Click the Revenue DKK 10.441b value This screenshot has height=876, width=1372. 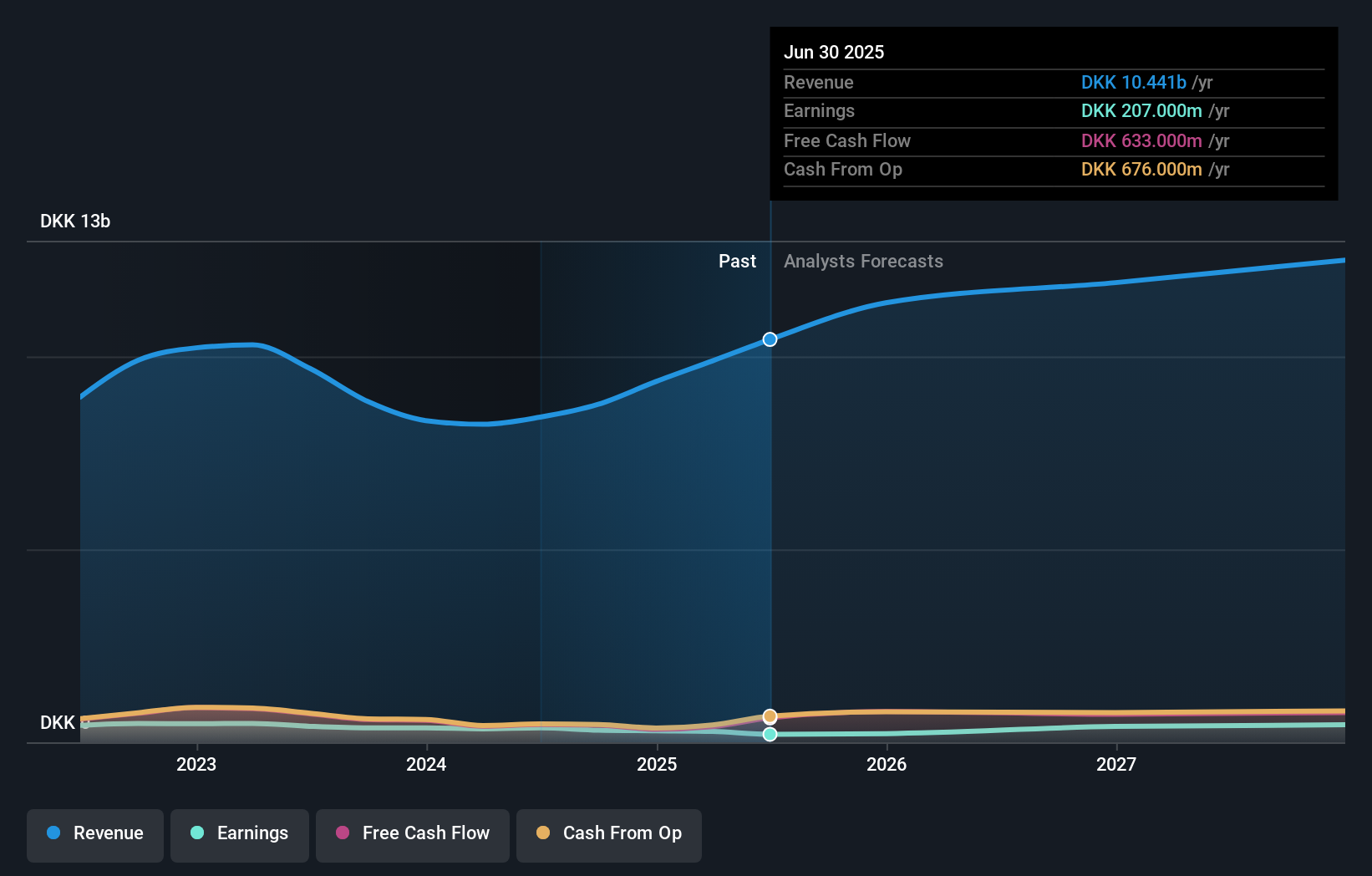point(1134,82)
